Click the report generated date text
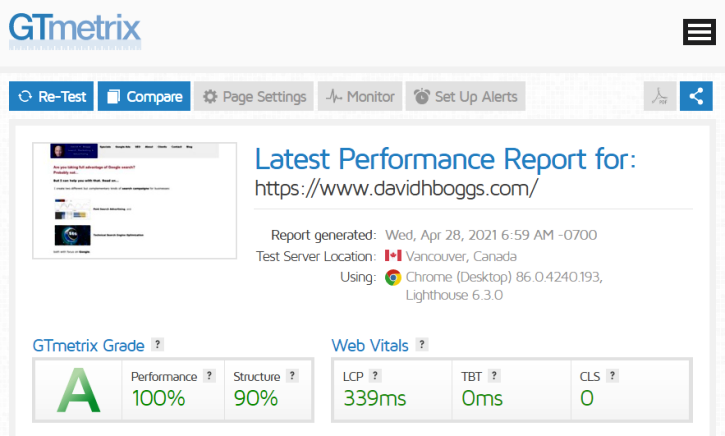 [491, 235]
